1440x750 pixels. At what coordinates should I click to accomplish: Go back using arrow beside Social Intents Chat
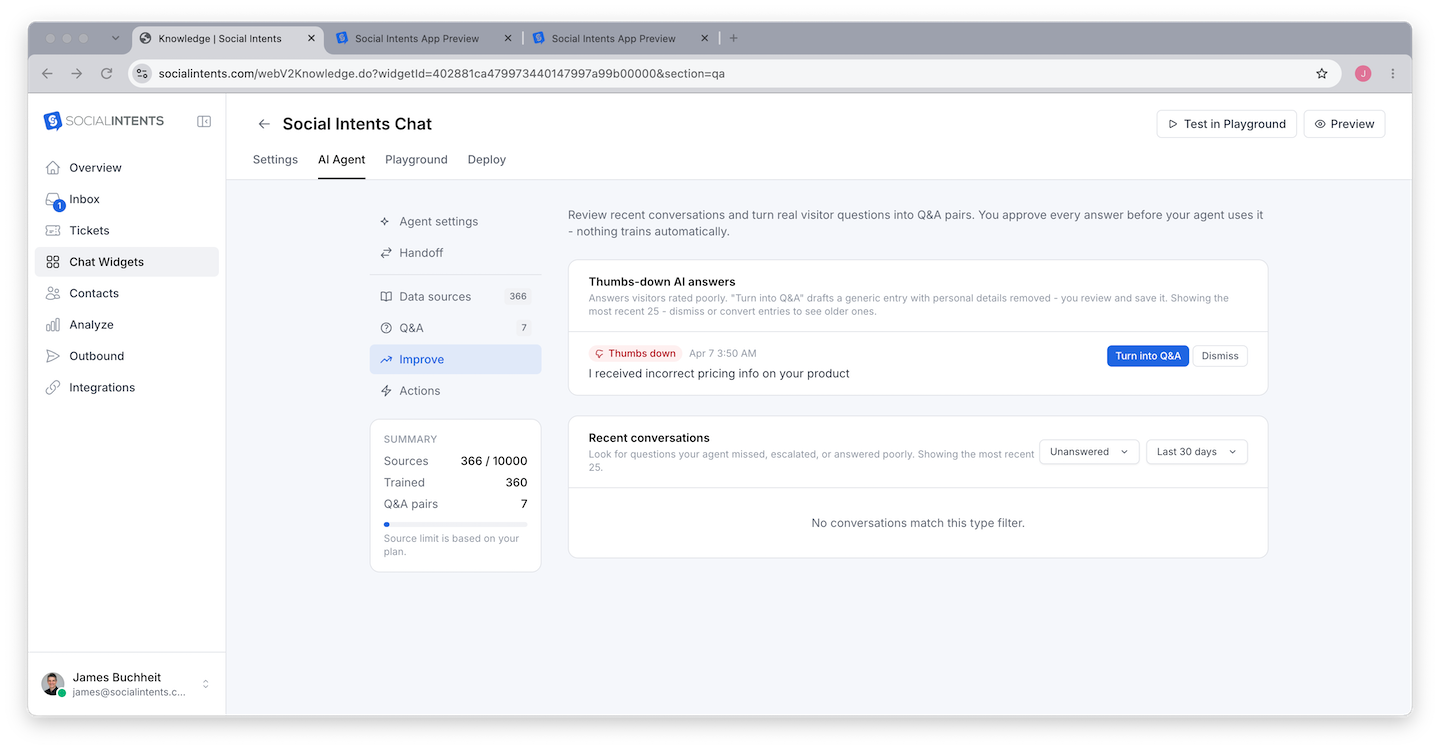(x=264, y=124)
